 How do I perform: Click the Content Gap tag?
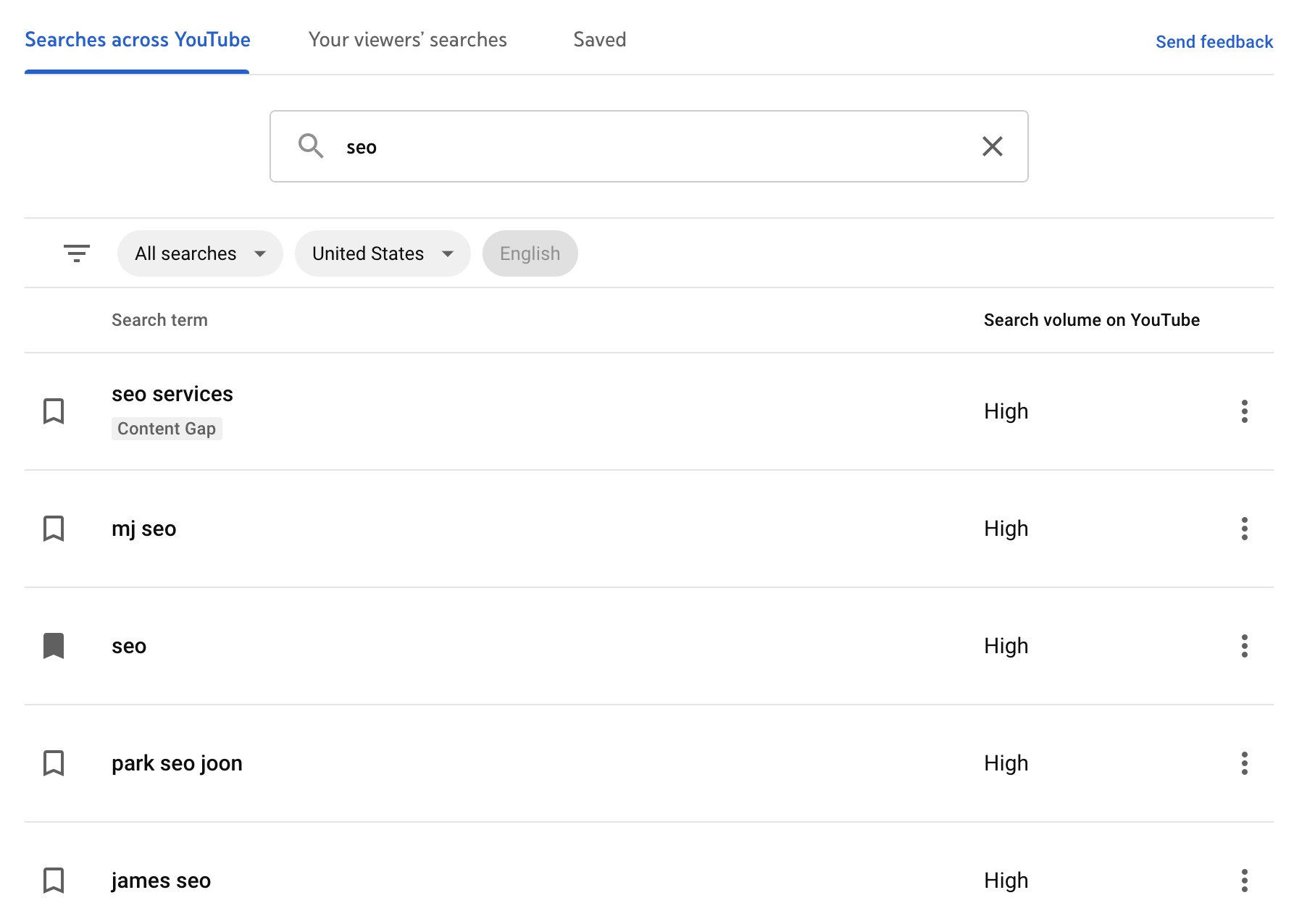(167, 429)
